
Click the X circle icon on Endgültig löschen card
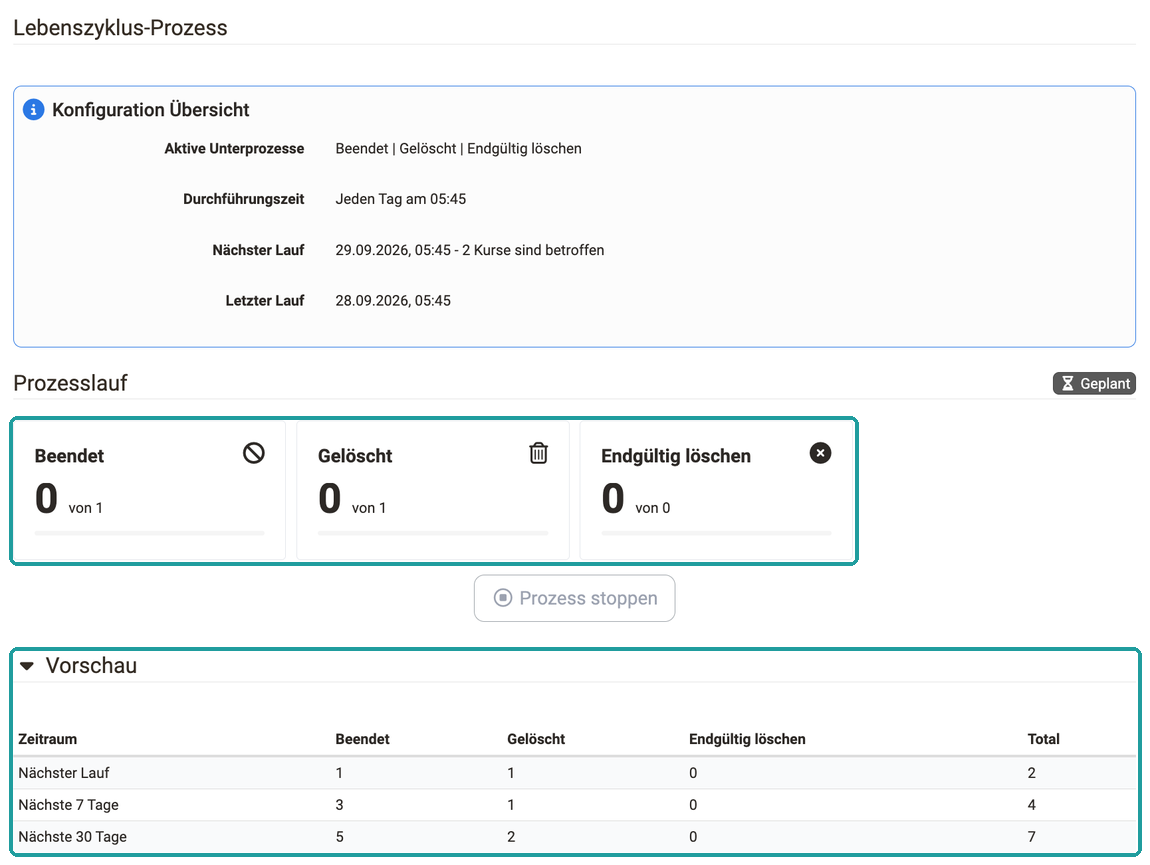pos(820,453)
